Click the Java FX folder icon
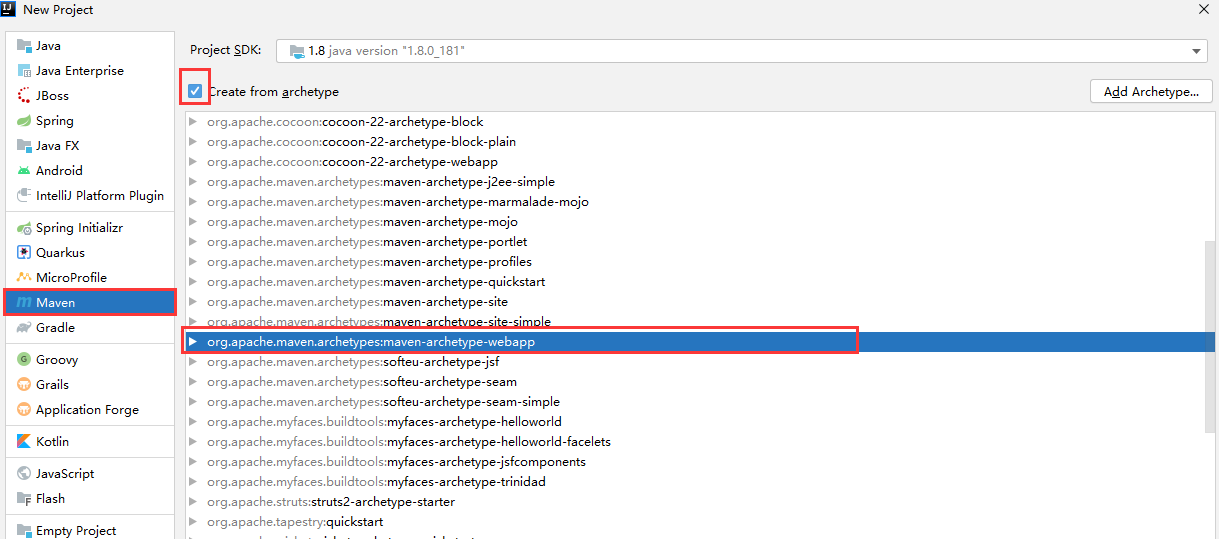This screenshot has height=539, width=1219. (24, 146)
